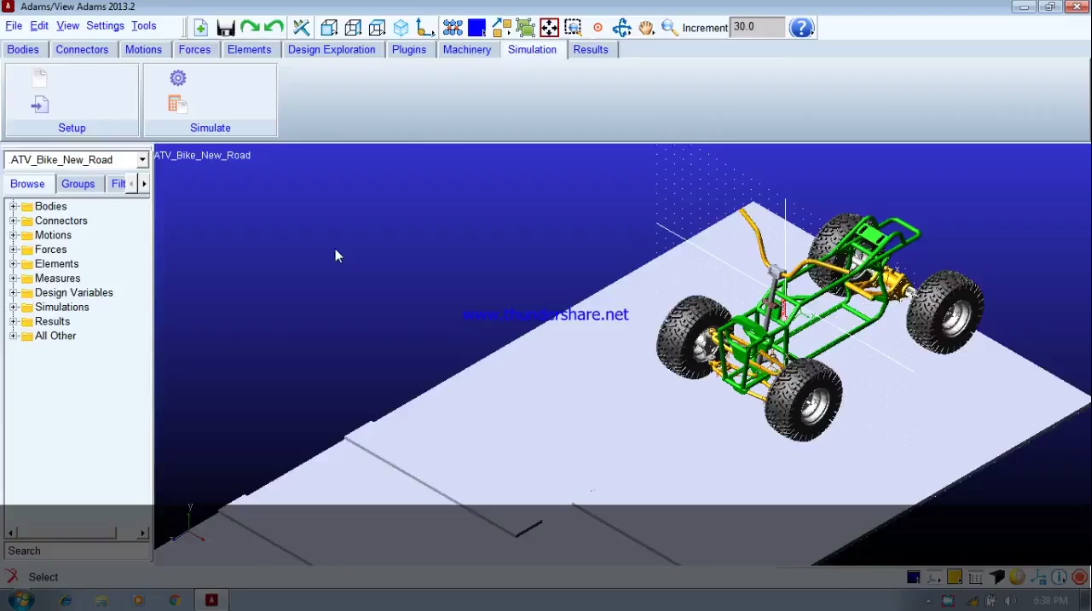Choose the second wireframe cube view icon
The width and height of the screenshot is (1092, 611).
(x=353, y=28)
